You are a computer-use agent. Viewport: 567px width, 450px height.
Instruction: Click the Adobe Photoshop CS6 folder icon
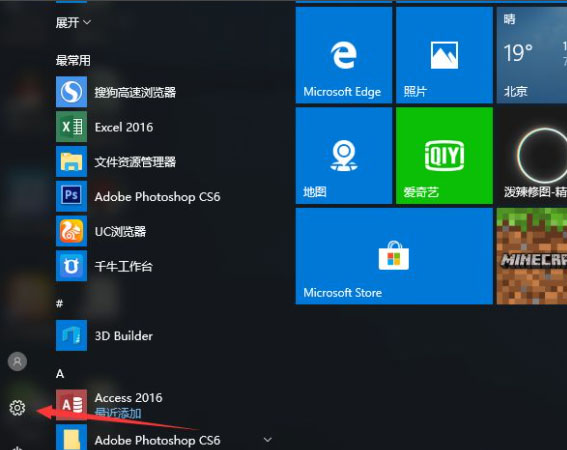coord(71,437)
